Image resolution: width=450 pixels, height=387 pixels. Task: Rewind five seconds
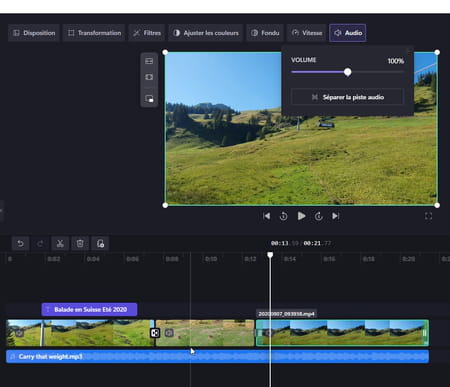click(283, 216)
